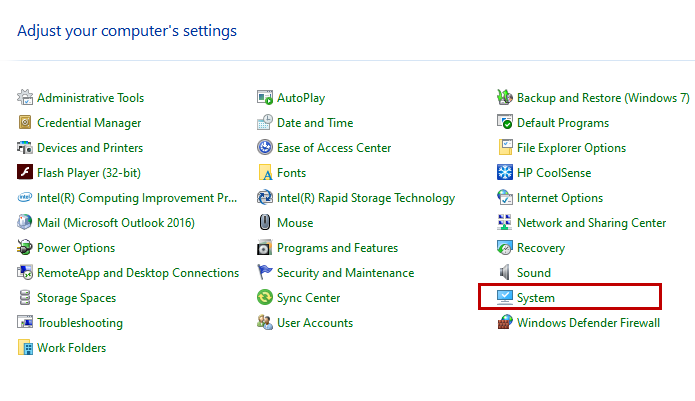This screenshot has height=401, width=695.
Task: Click the Administrative Tools icon
Action: 26,98
